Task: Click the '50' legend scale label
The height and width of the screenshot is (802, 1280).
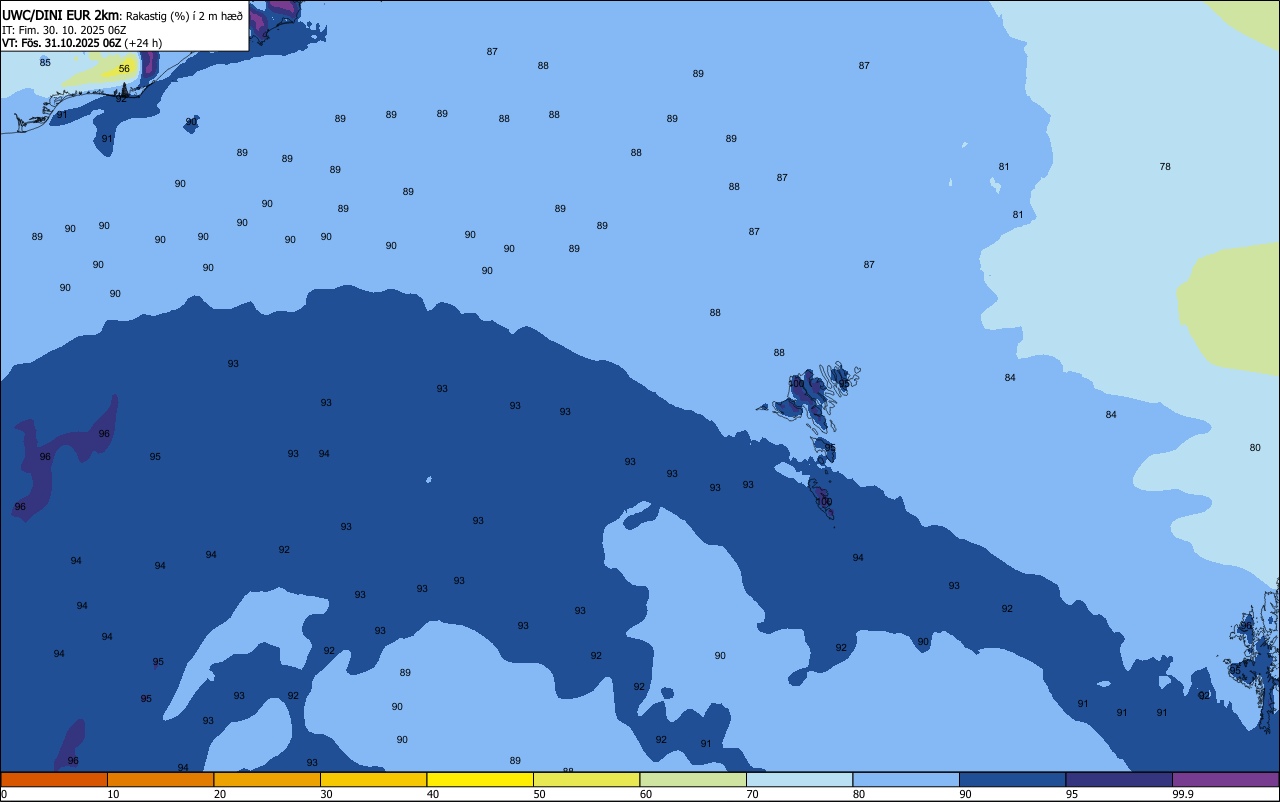Action: point(539,794)
